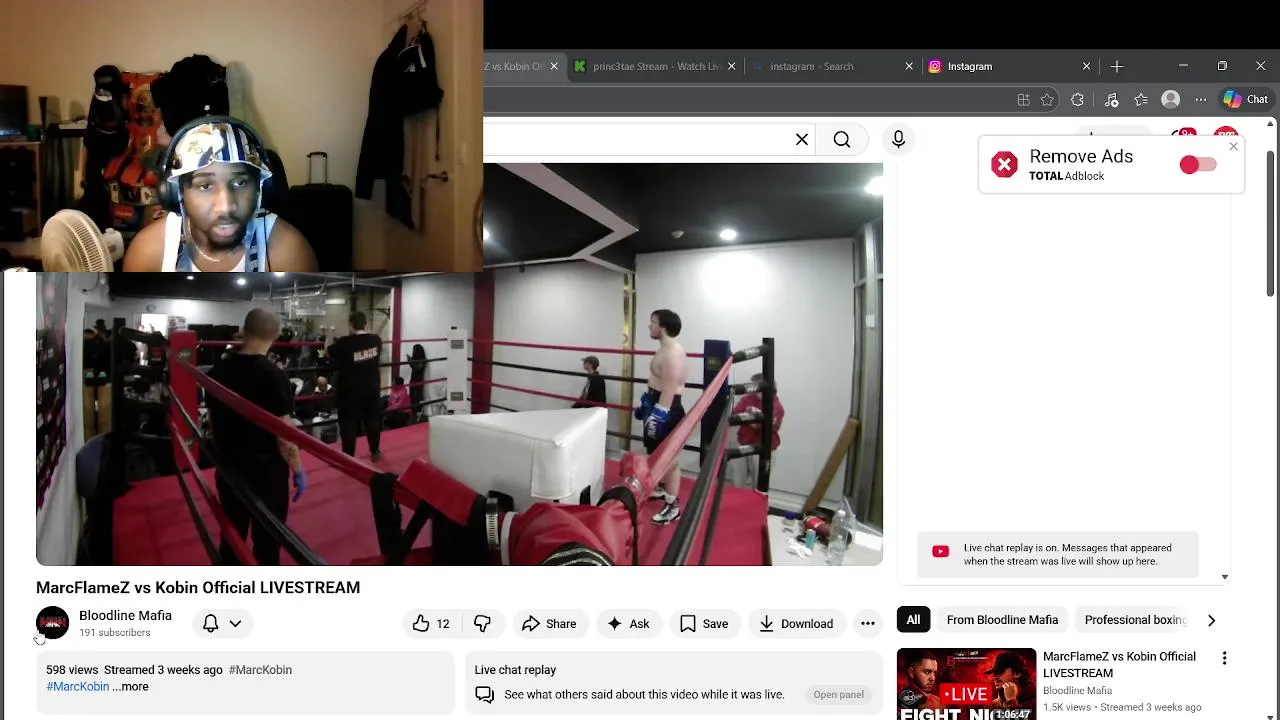Click the YouTube icon in chat replay notice
Viewport: 1280px width, 720px height.
[x=940, y=551]
